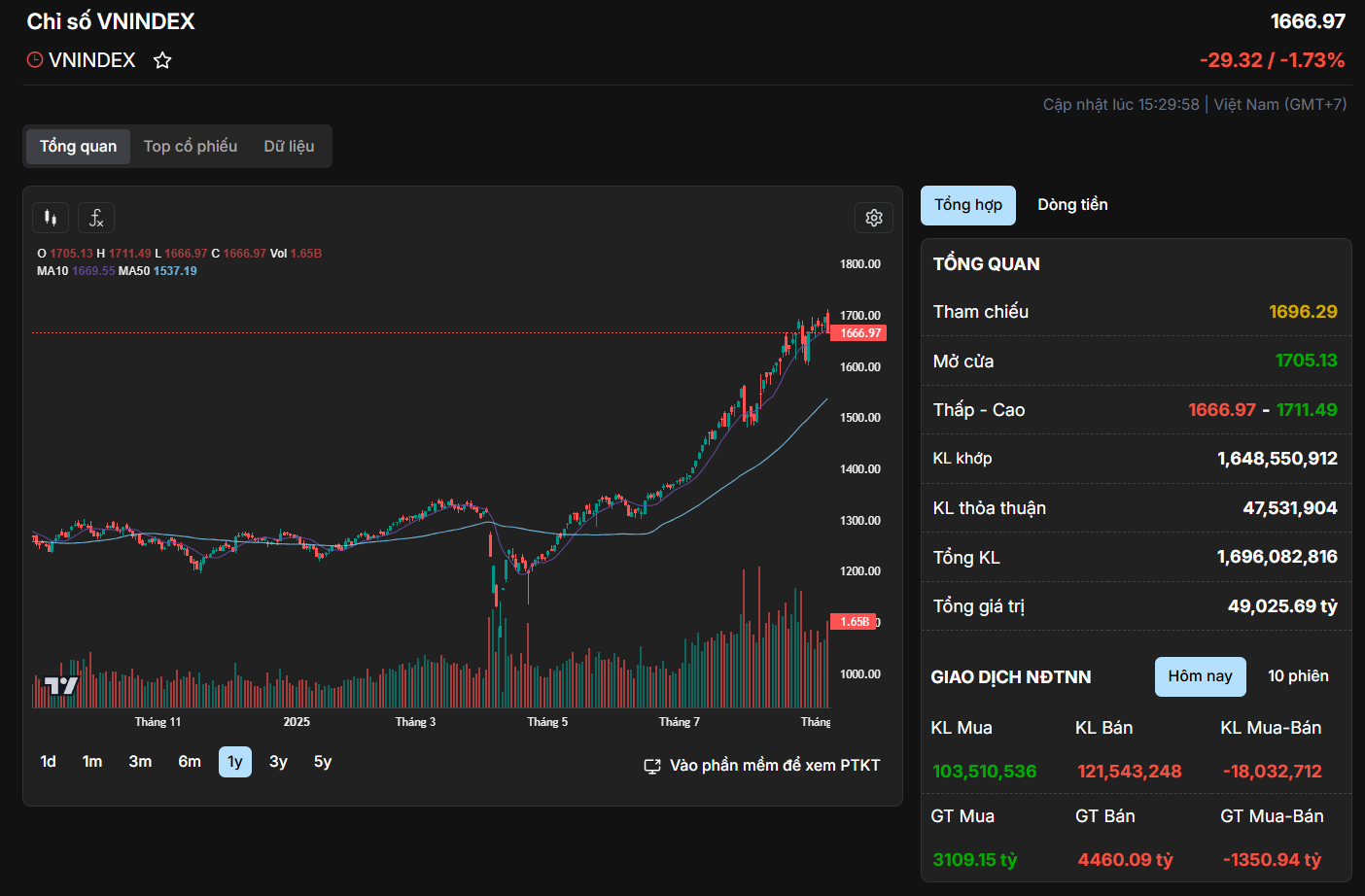
Task: Click the KL Mua-Bán value -18,032,712
Action: [x=1272, y=772]
